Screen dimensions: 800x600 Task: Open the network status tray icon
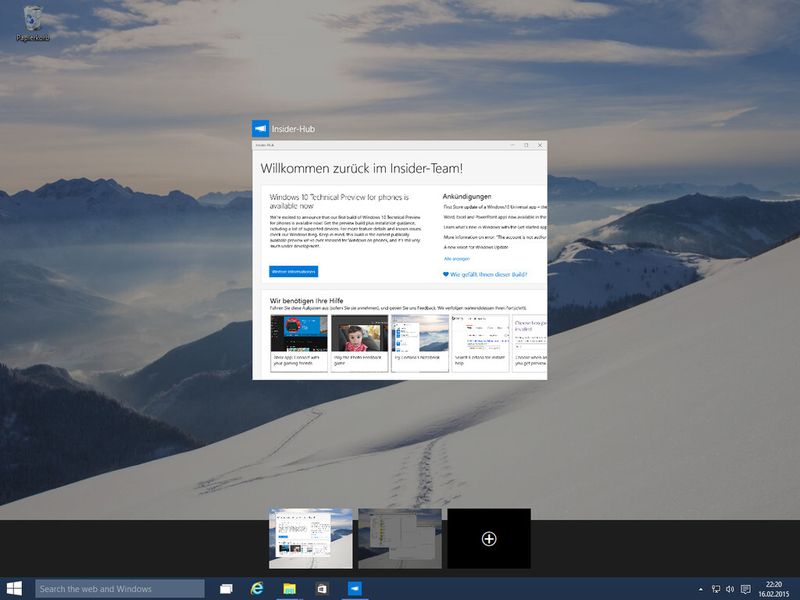pyautogui.click(x=716, y=589)
